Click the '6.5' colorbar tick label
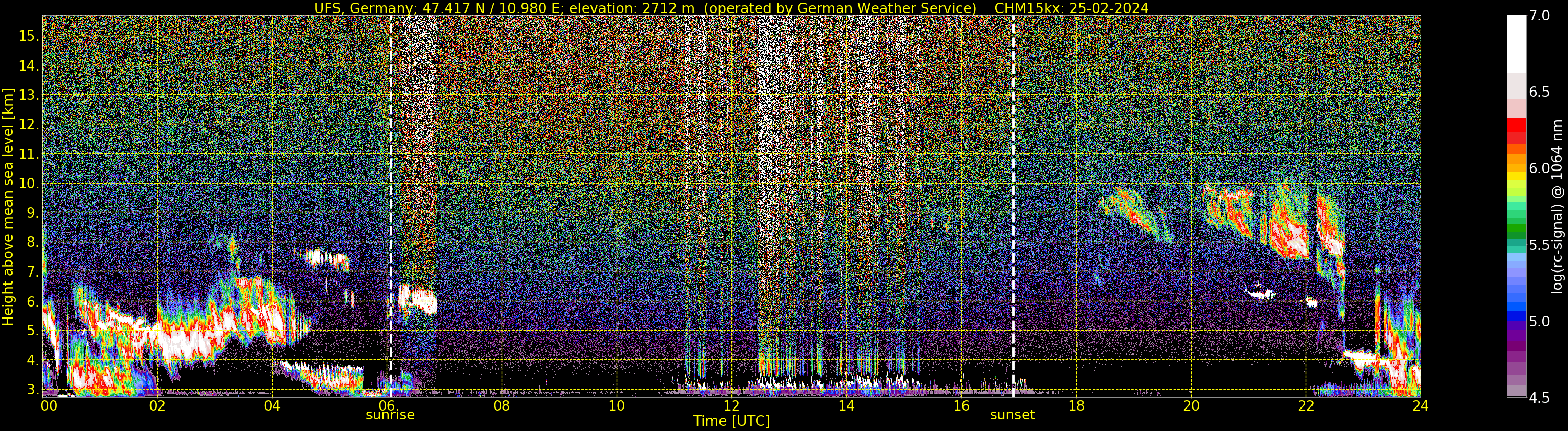 click(x=1539, y=92)
